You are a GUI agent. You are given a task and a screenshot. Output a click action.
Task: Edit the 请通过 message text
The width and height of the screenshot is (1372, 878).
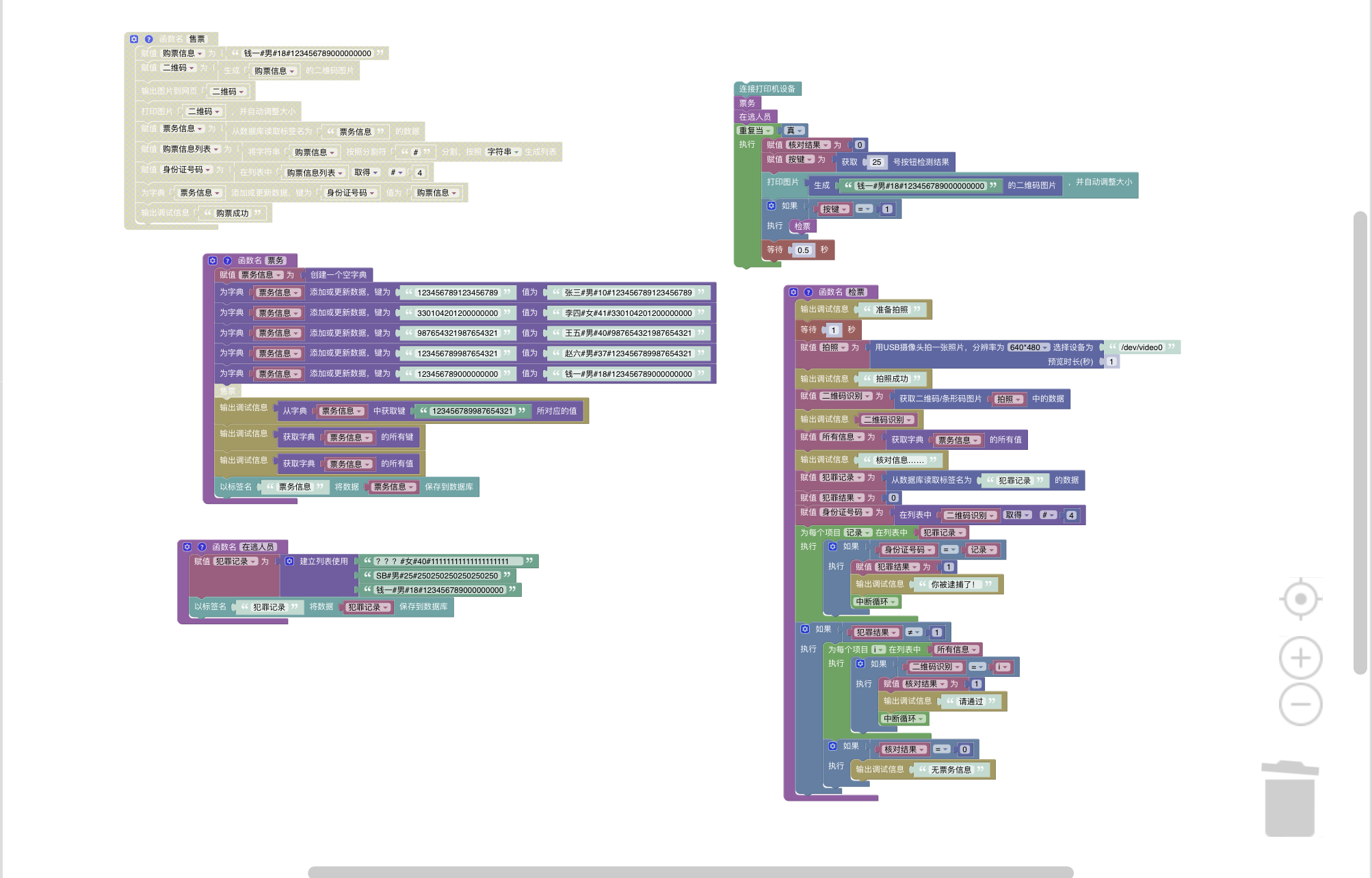click(971, 702)
